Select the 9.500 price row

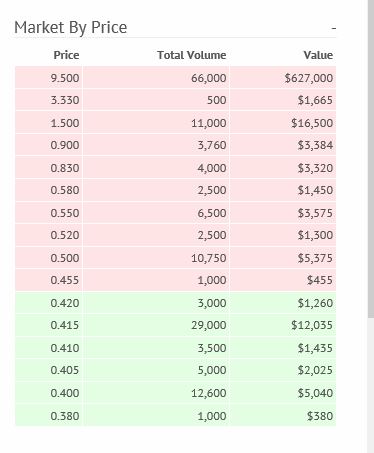tap(176, 78)
